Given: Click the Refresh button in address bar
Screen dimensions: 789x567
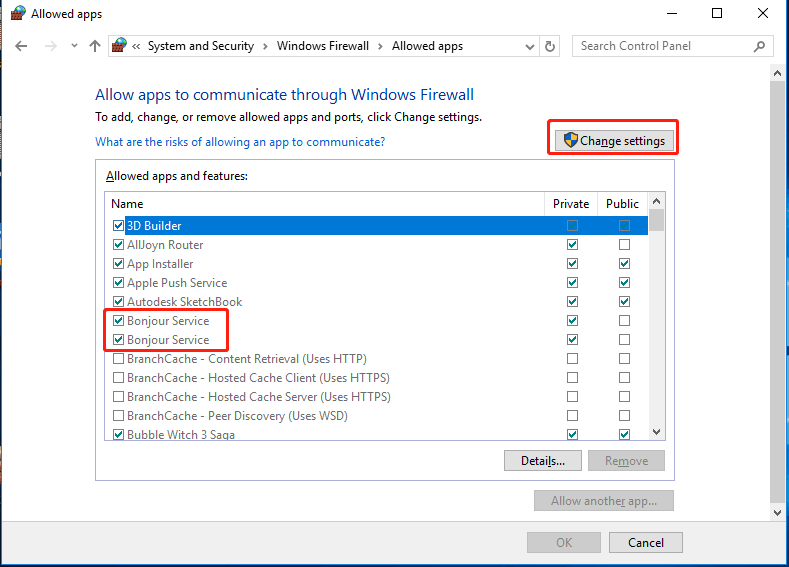Looking at the screenshot, I should point(550,46).
